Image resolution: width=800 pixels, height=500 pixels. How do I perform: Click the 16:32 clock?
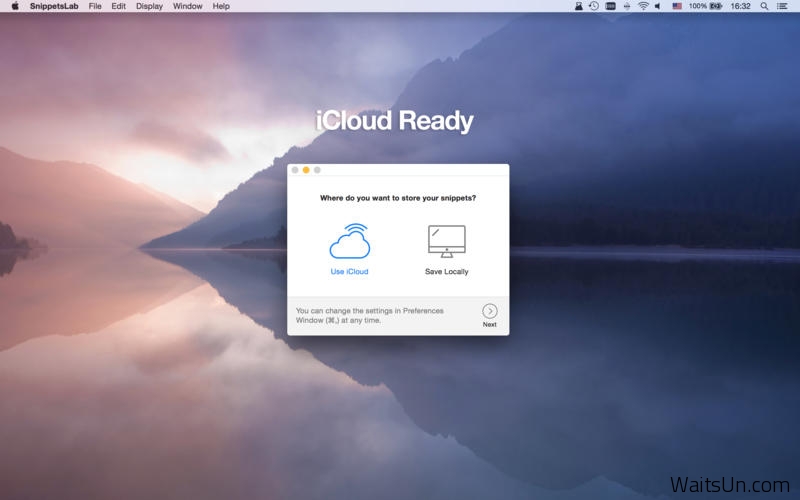point(740,6)
